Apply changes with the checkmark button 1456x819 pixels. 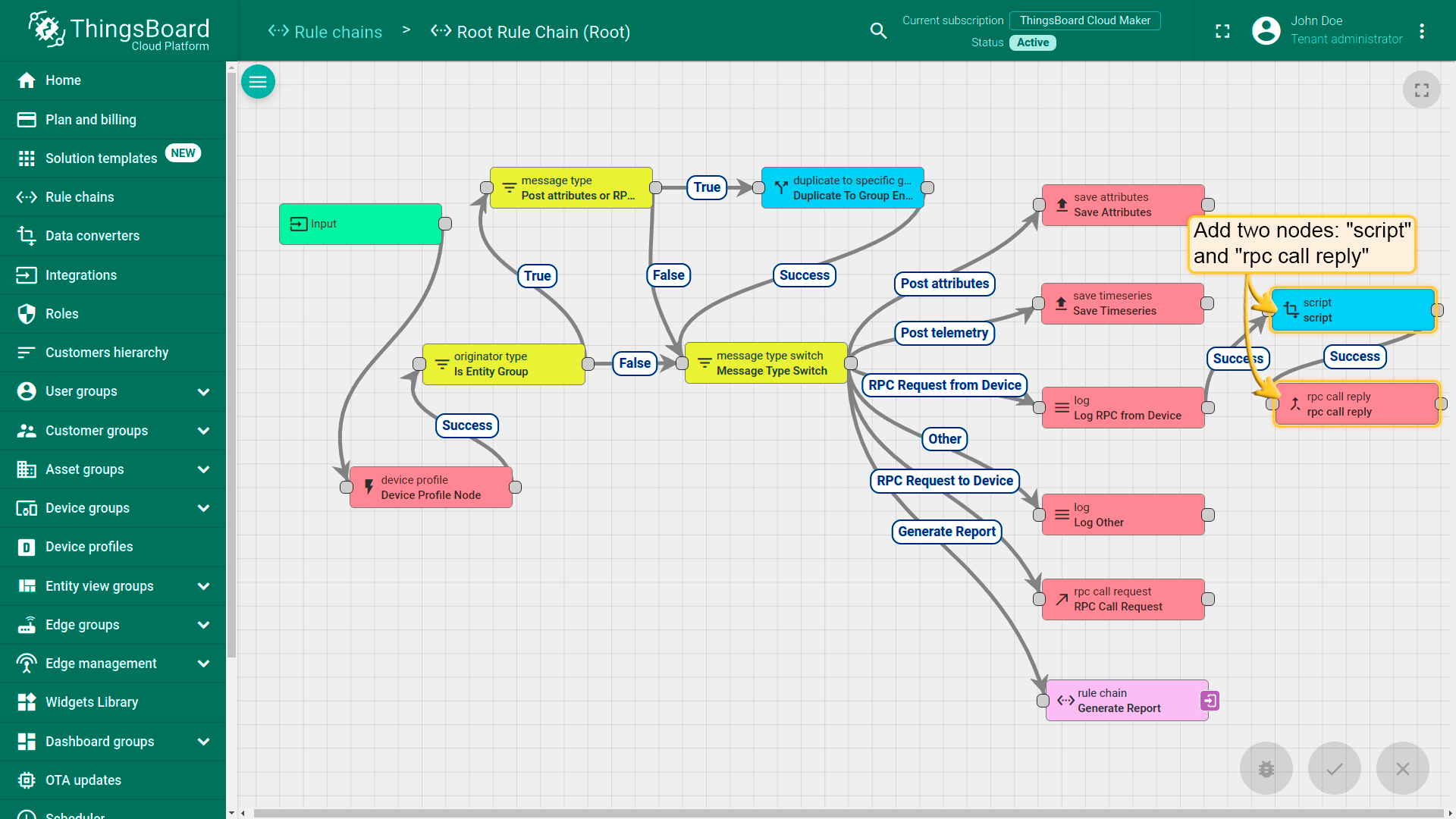click(x=1334, y=768)
